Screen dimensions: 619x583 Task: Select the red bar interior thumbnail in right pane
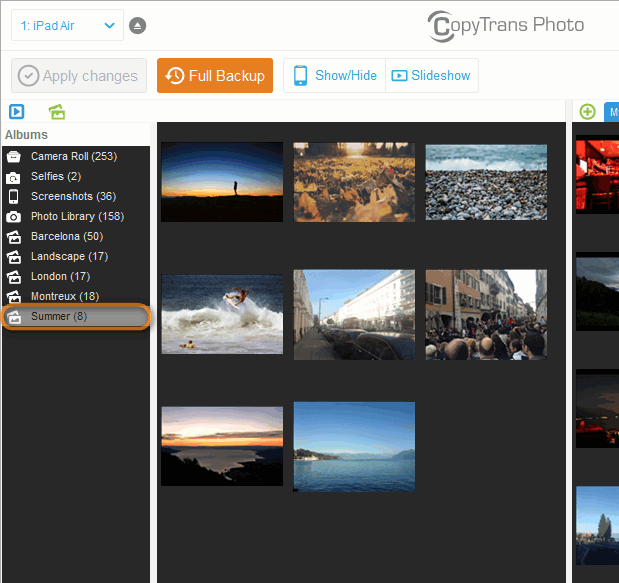pos(597,174)
